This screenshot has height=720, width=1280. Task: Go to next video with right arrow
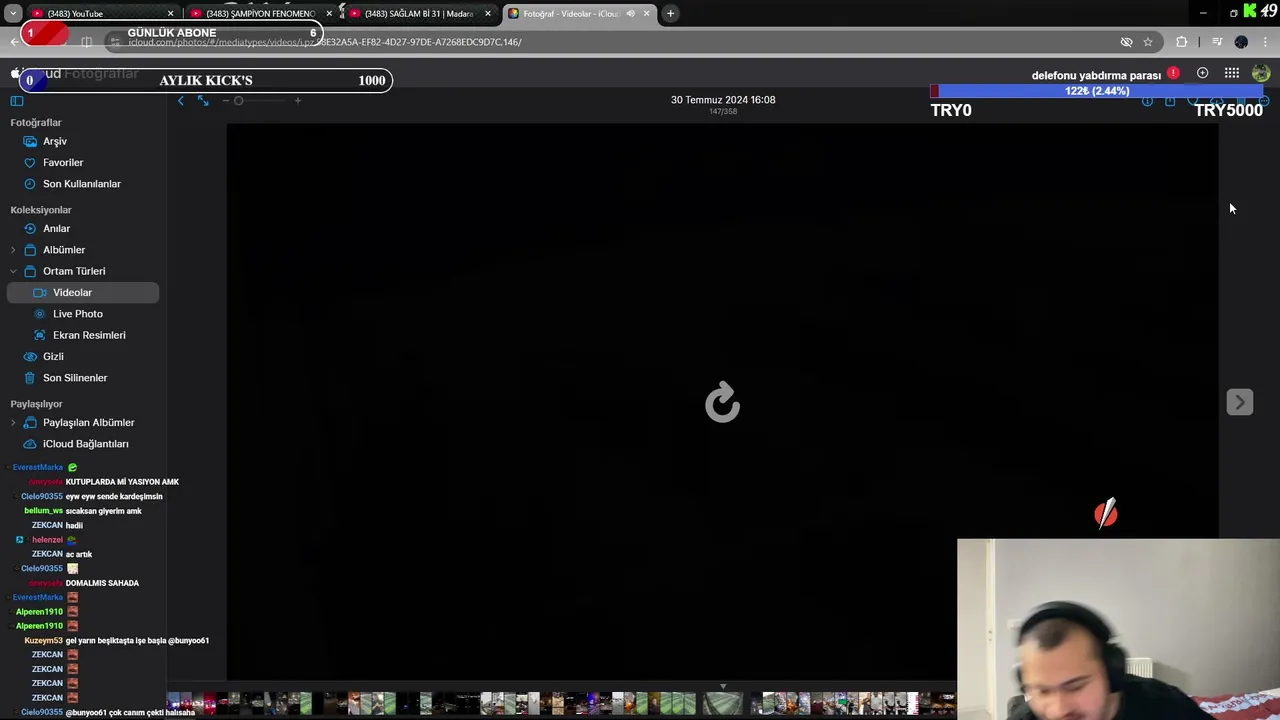click(x=1239, y=402)
